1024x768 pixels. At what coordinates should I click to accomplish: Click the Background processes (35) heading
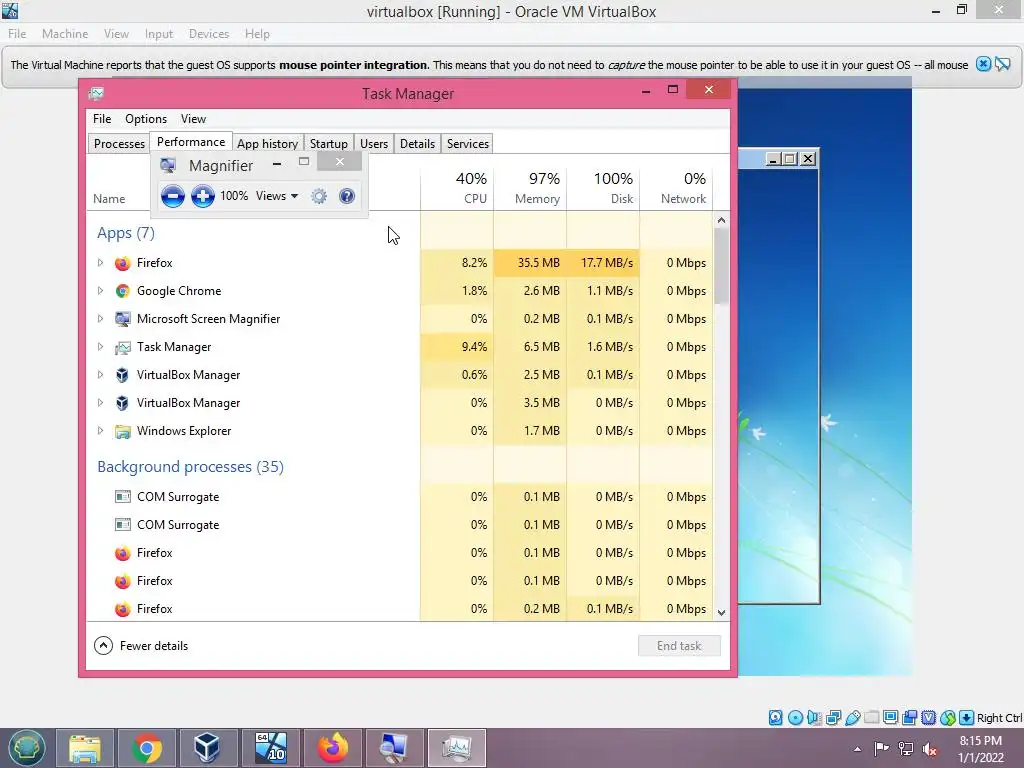click(x=190, y=467)
